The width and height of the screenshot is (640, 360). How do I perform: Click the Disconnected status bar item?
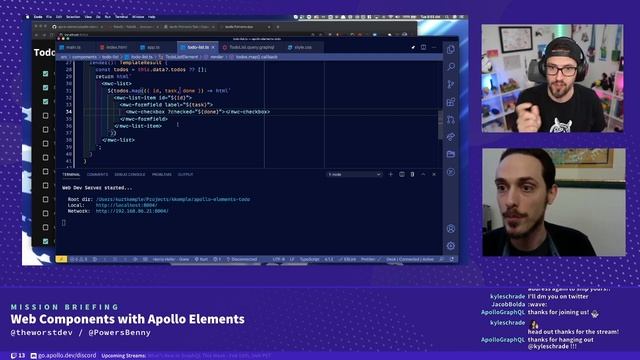click(x=242, y=259)
